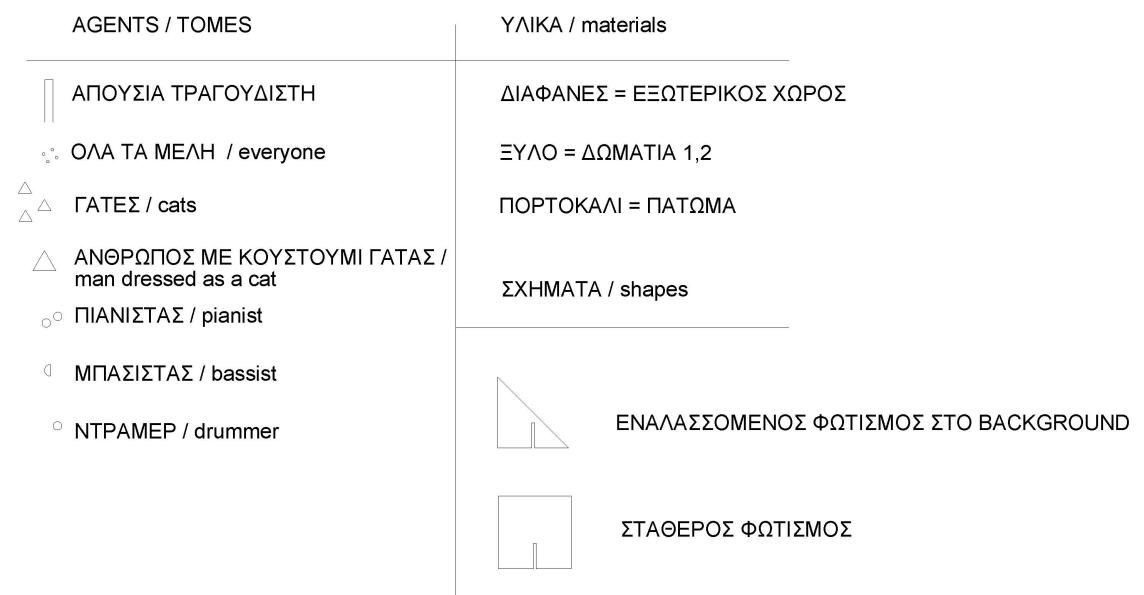Image resolution: width=1144 pixels, height=595 pixels.
Task: Click the bassist half-circle symbol
Action: tap(47, 372)
